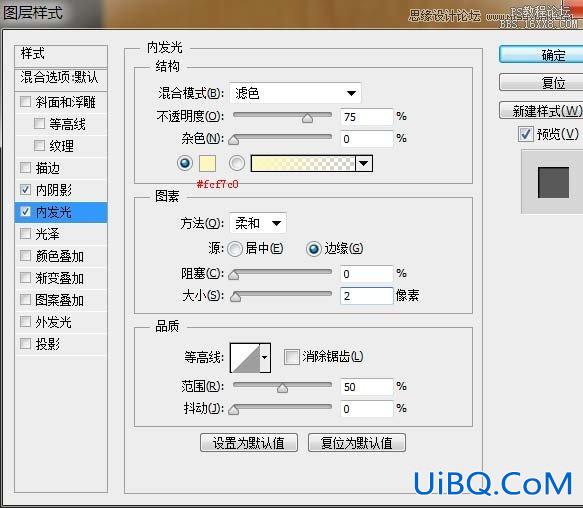
Task: Enable the 斜面和浮雕 checkbox
Action: click(x=25, y=102)
